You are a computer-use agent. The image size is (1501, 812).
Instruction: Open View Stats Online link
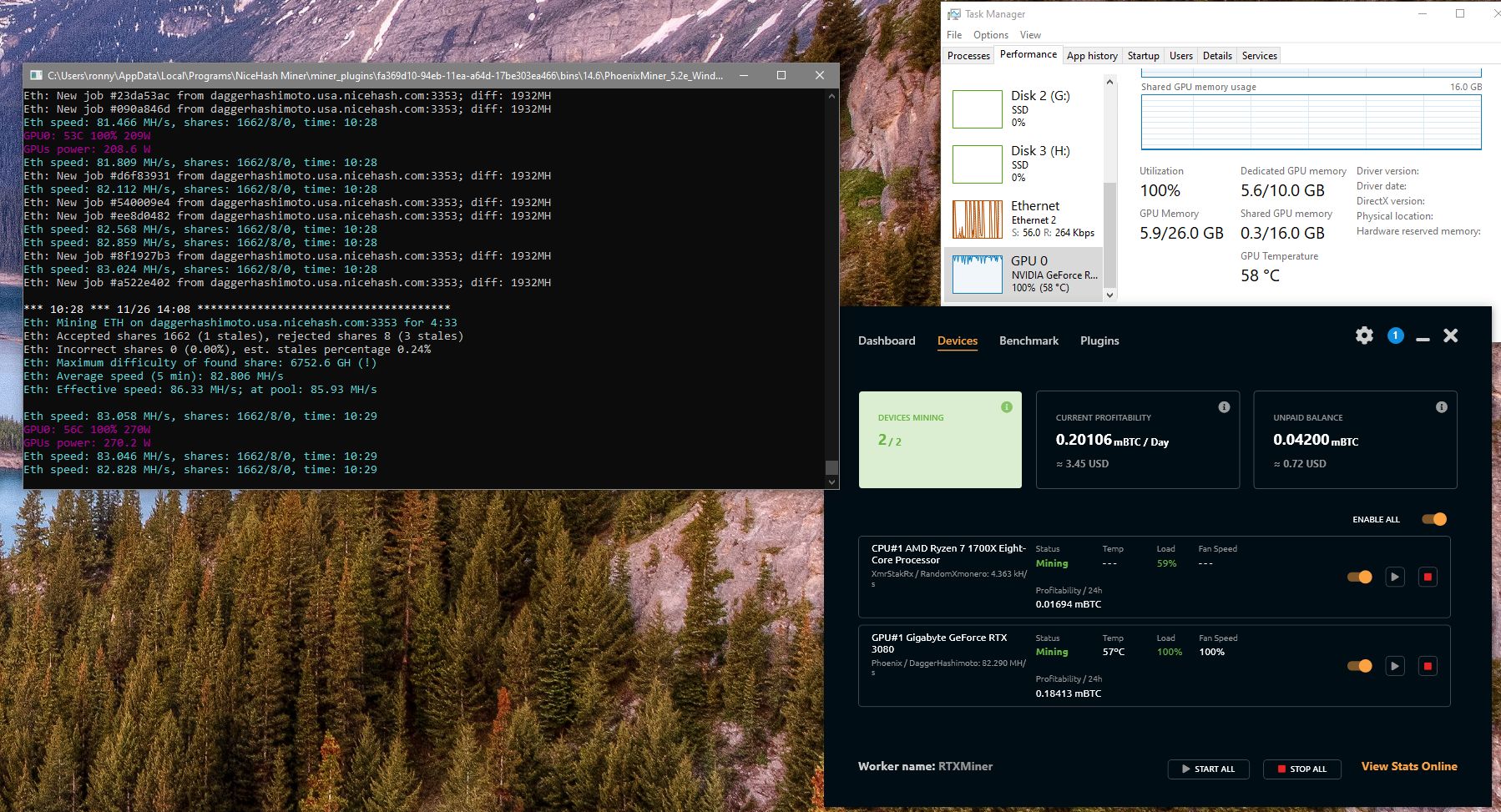[1408, 766]
